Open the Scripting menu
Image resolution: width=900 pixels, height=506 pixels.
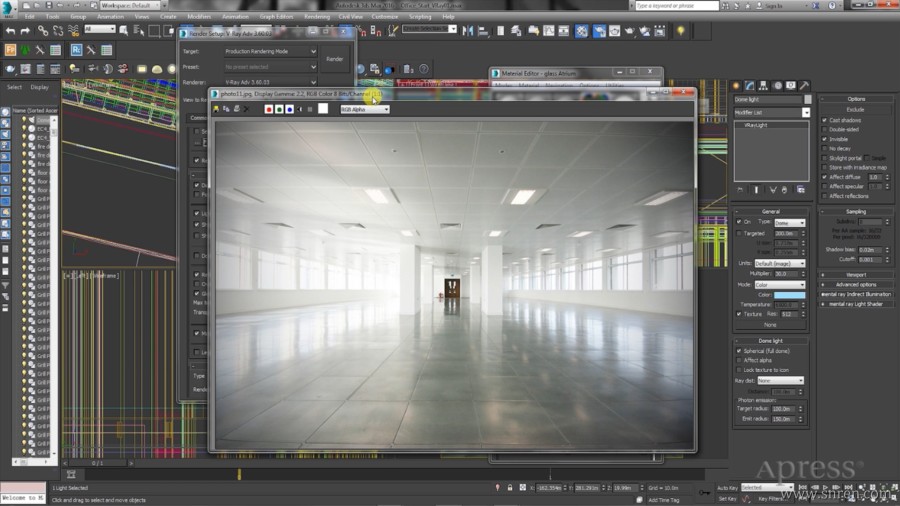tap(420, 17)
